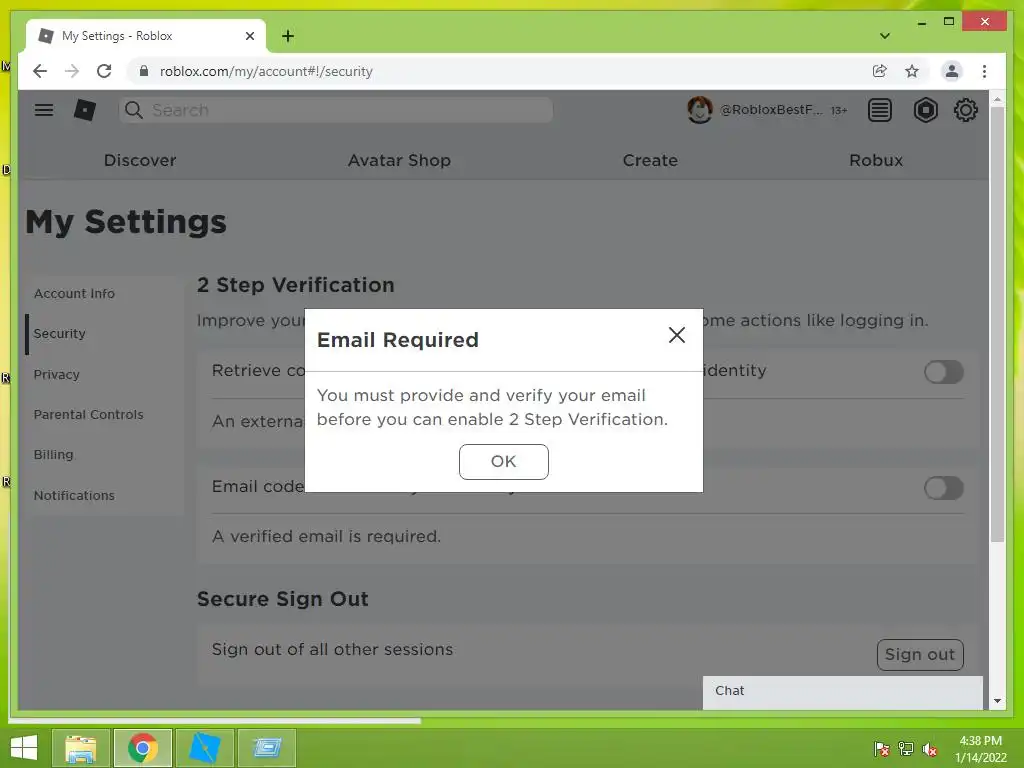
Task: Go to the Create tab
Action: (650, 160)
